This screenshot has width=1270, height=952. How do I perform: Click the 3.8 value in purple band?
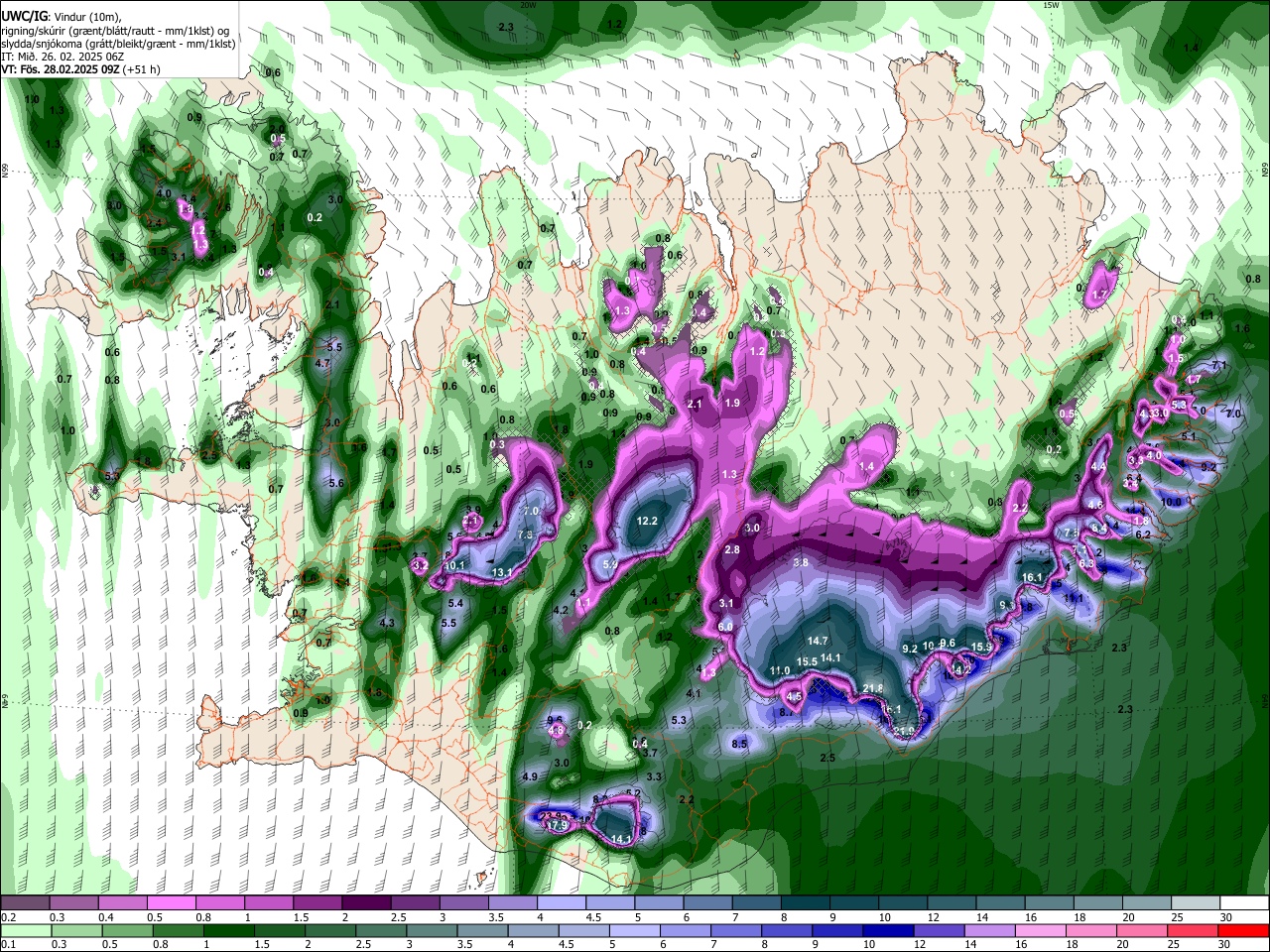801,562
